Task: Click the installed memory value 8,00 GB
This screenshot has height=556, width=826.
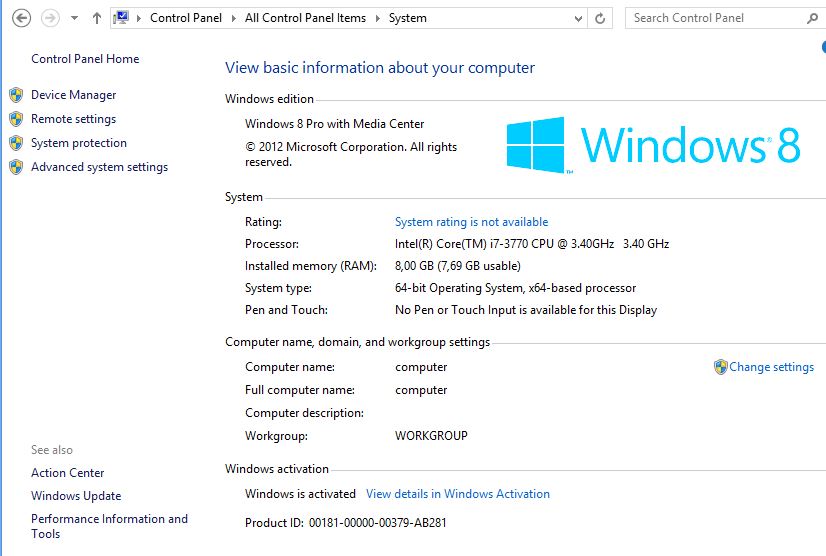Action: [458, 266]
